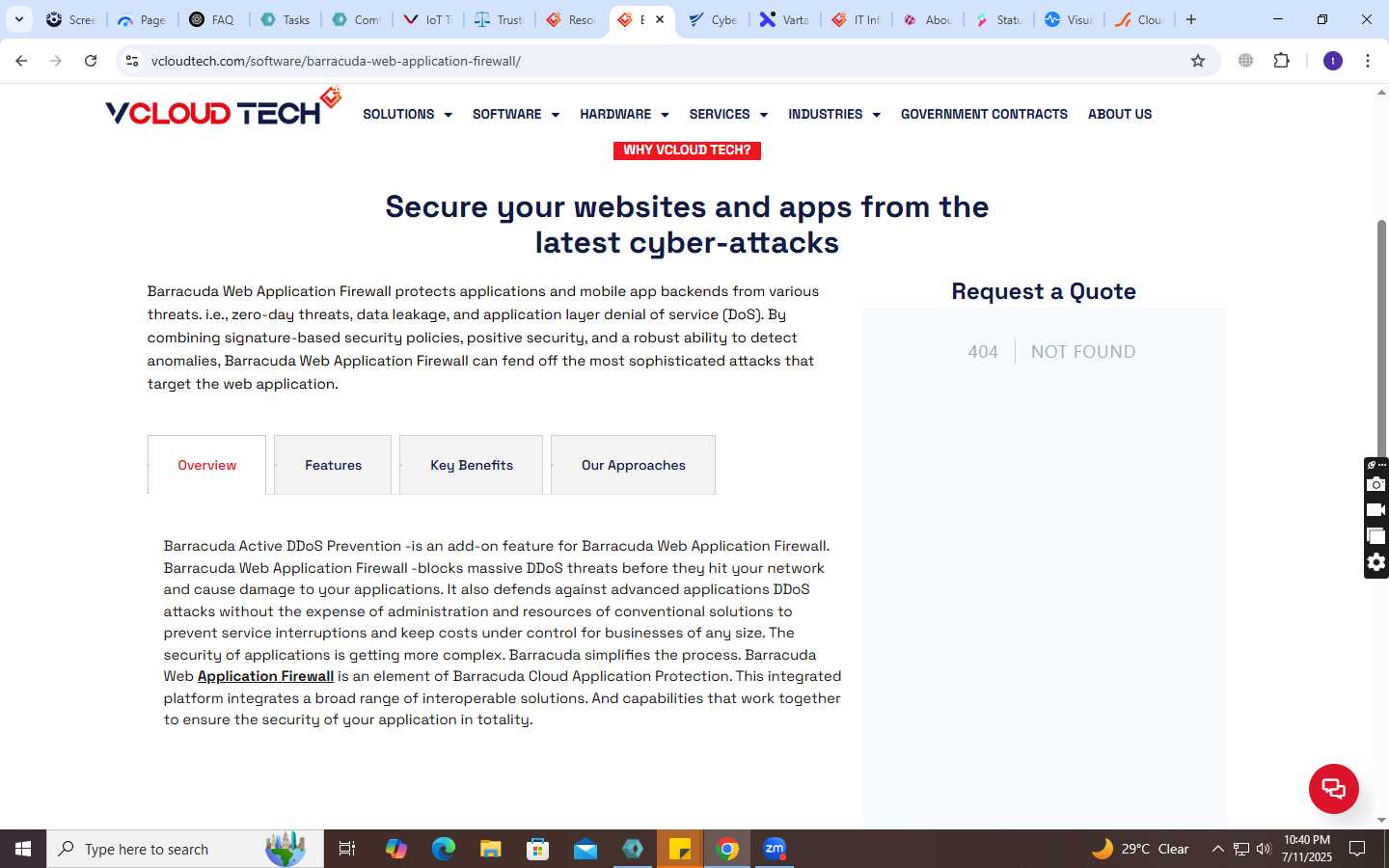Open notification center icon
Screen dimensions: 1389x868
pos(1357,849)
